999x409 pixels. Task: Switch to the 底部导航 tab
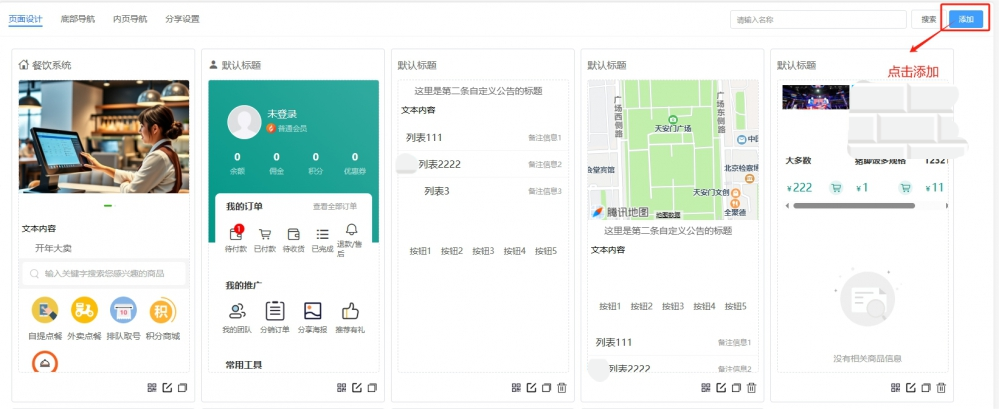[x=77, y=18]
